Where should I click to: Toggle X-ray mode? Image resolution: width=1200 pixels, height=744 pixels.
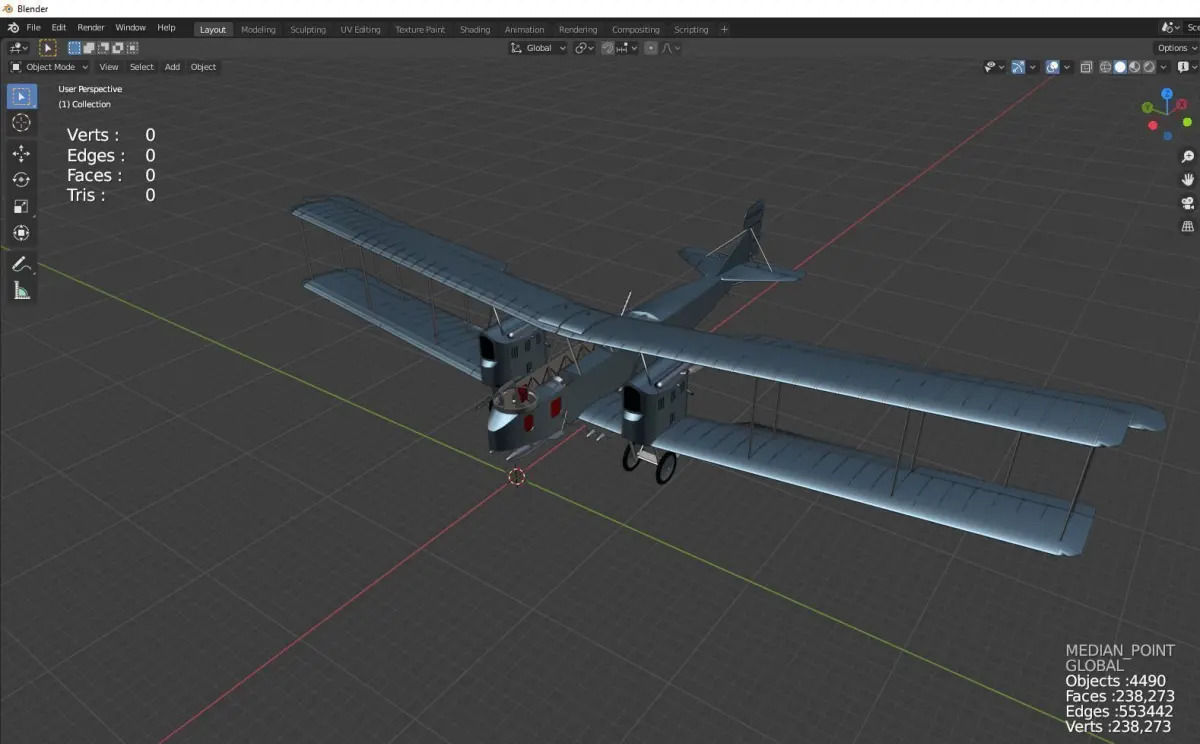pos(1086,67)
